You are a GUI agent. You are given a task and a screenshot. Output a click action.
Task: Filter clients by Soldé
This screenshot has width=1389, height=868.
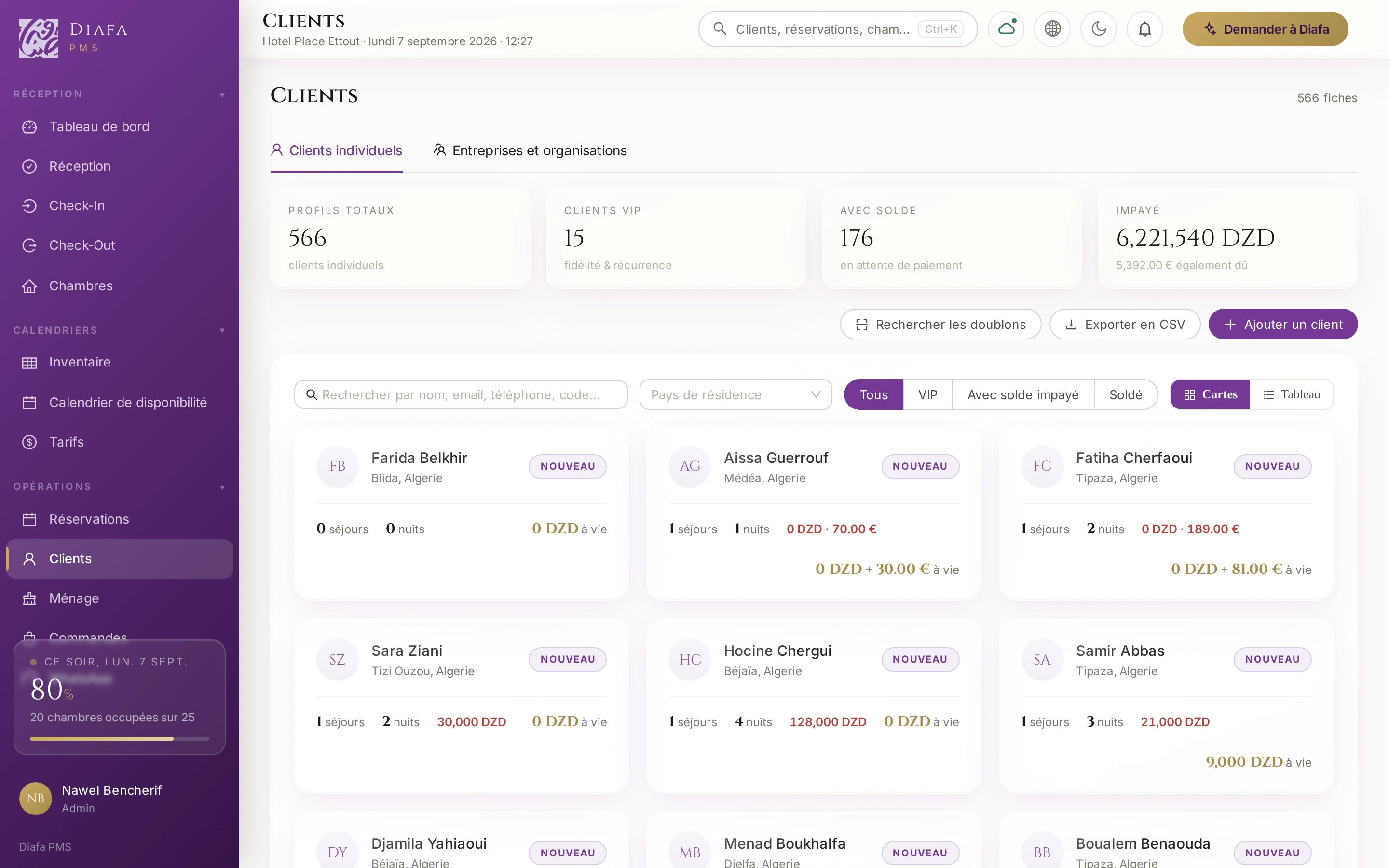[x=1126, y=394]
